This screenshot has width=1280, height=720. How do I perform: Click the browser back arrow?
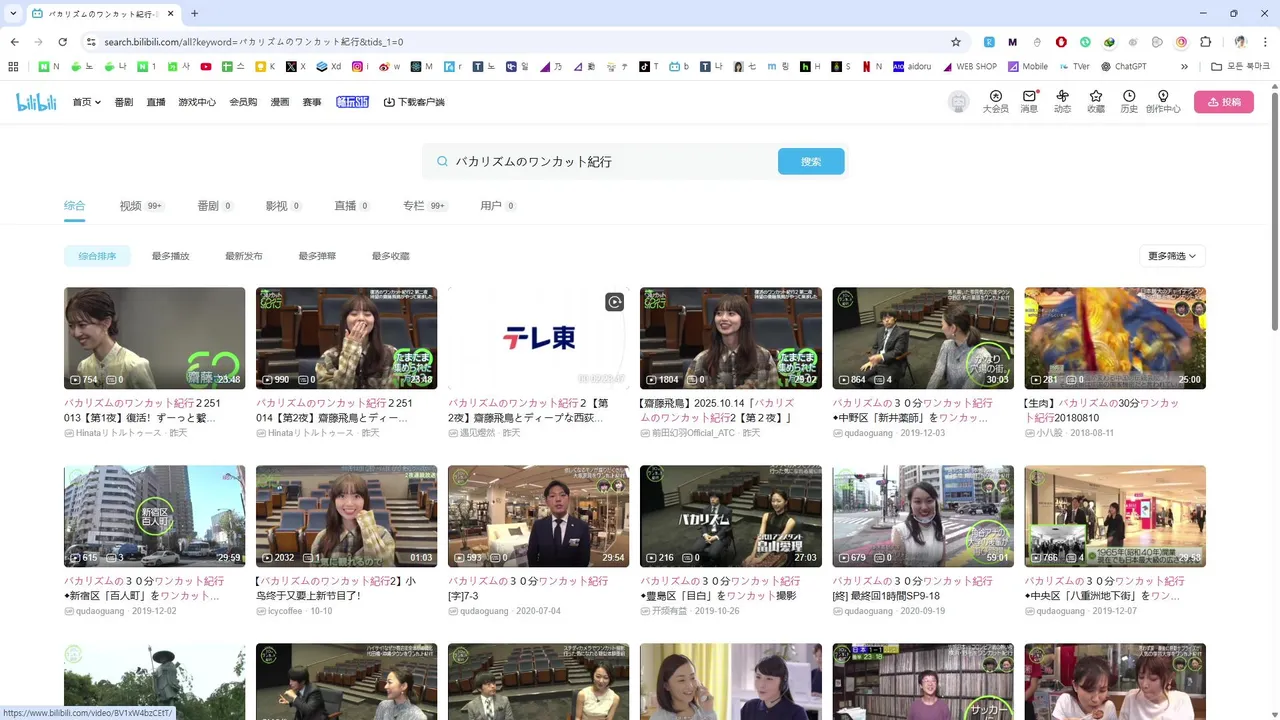pyautogui.click(x=14, y=42)
